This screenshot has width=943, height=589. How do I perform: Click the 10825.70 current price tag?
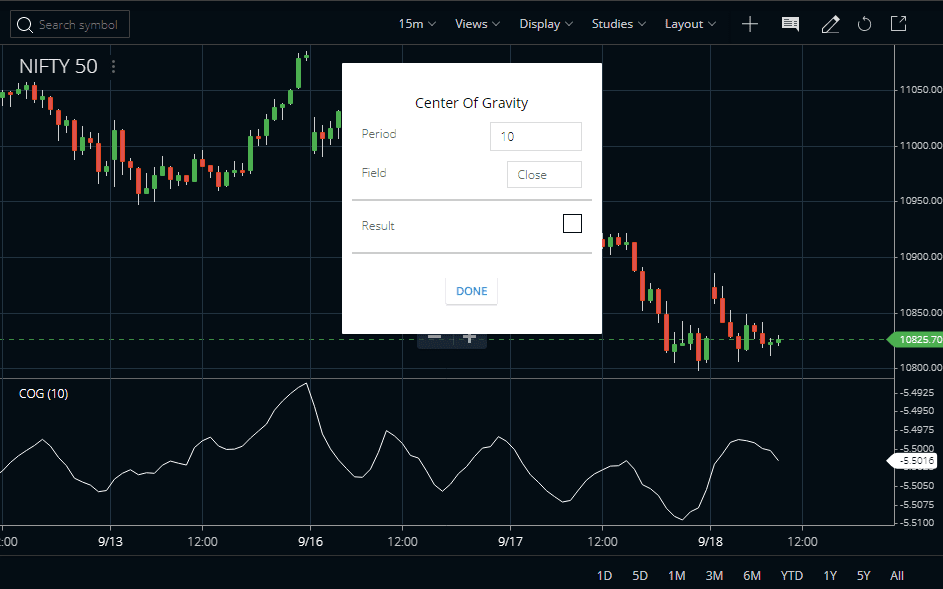pos(917,339)
